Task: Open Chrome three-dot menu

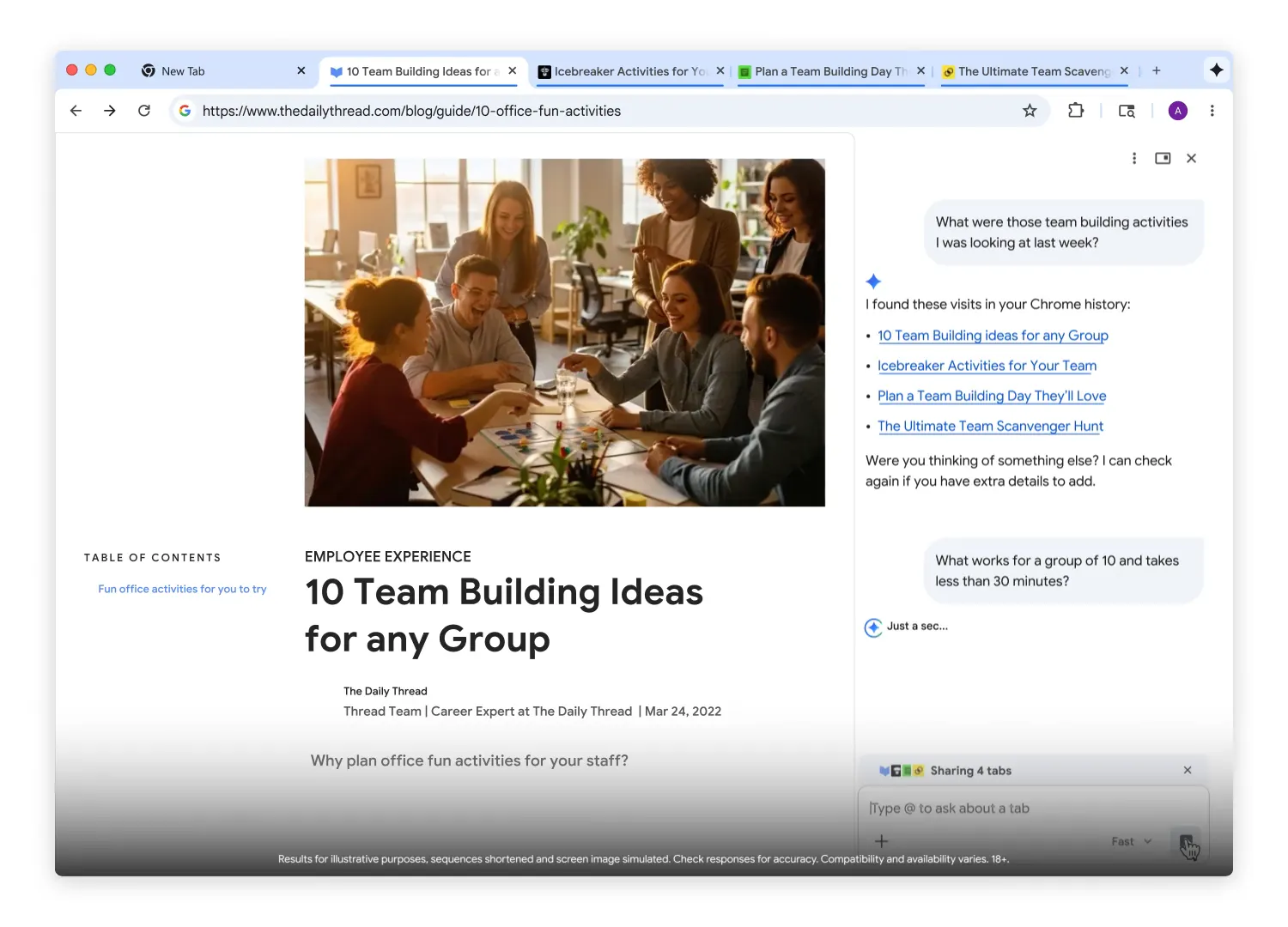Action: click(1212, 111)
